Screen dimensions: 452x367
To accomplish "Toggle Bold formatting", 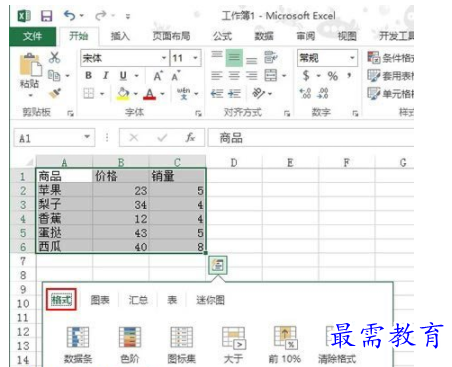I will pos(88,76).
